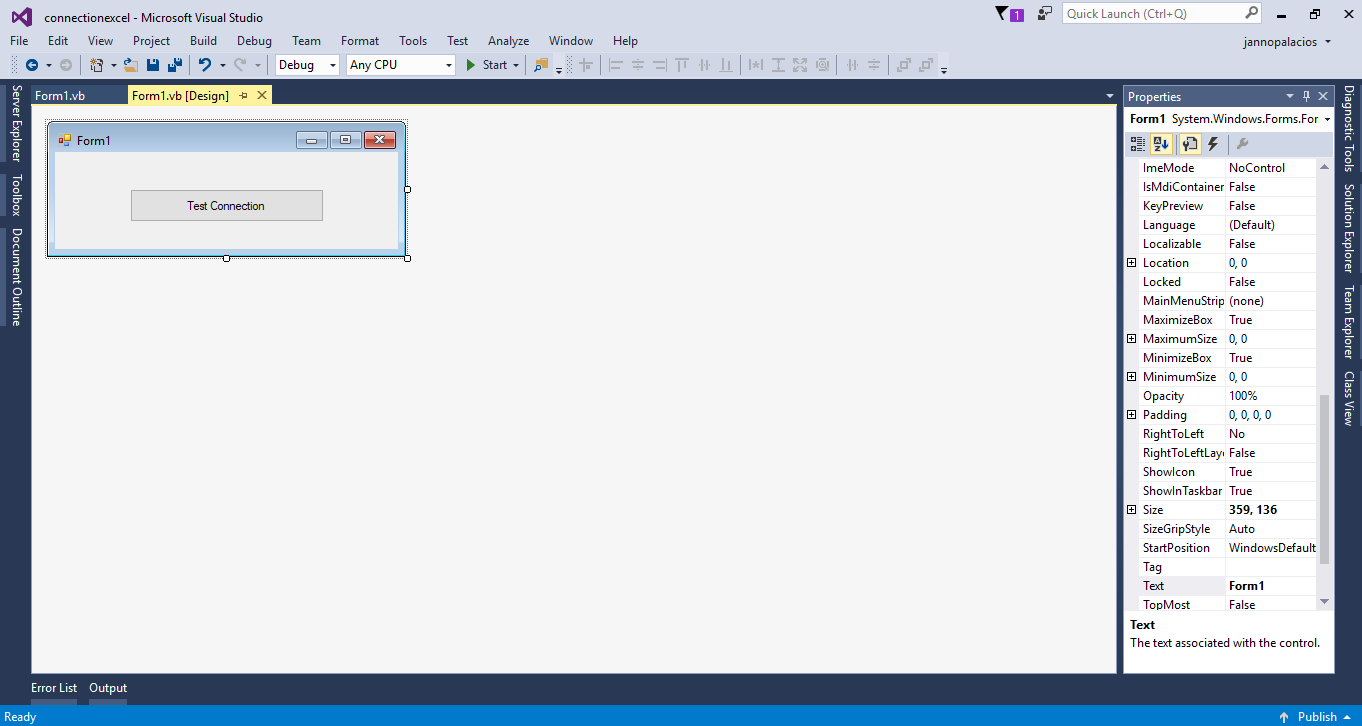1362x726 pixels.
Task: Click the Align Lefts layout icon
Action: [x=616, y=65]
